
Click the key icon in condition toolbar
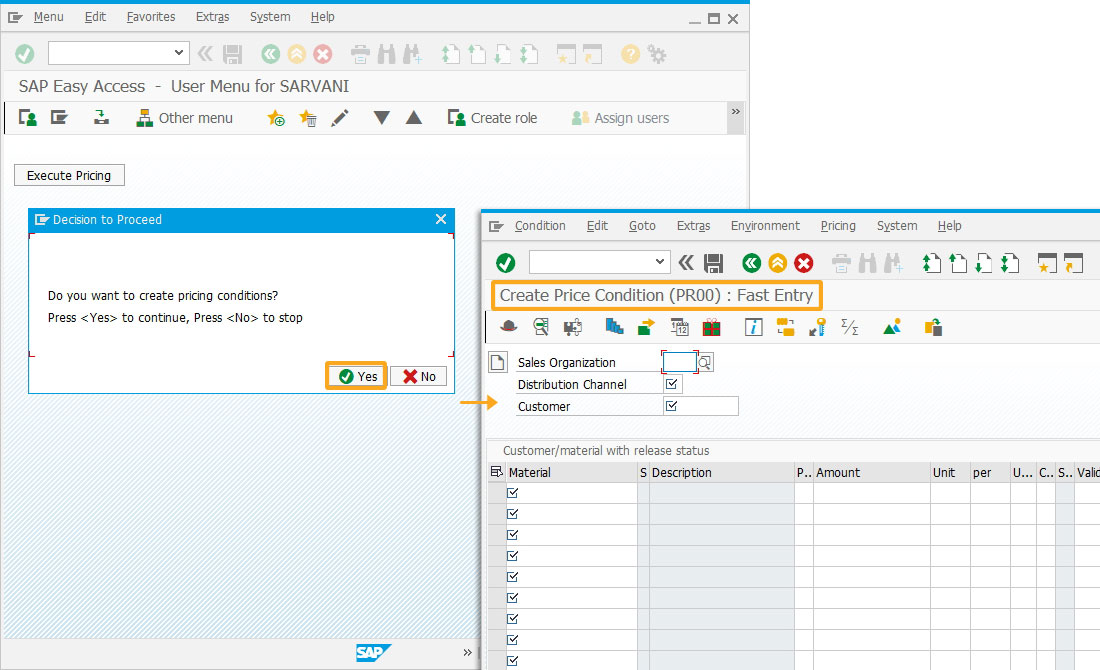point(817,327)
